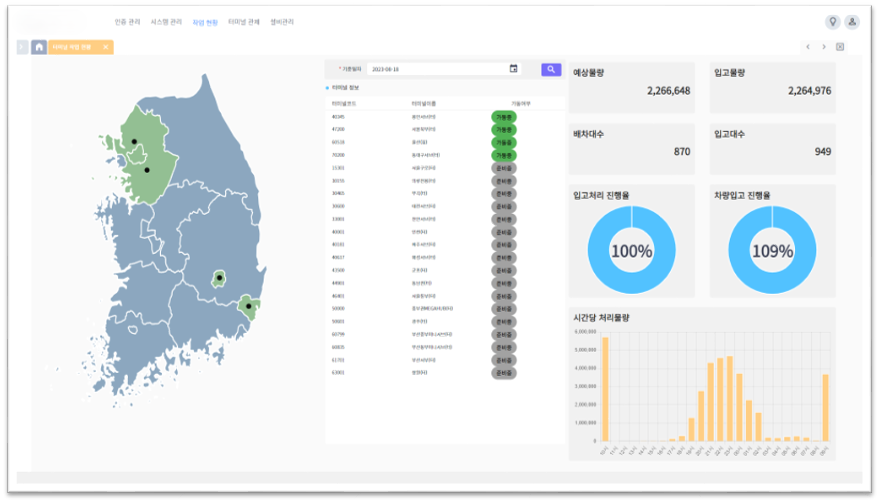Select terminal code 61701 cell
Viewport: 880px width, 503px height.
click(x=338, y=360)
